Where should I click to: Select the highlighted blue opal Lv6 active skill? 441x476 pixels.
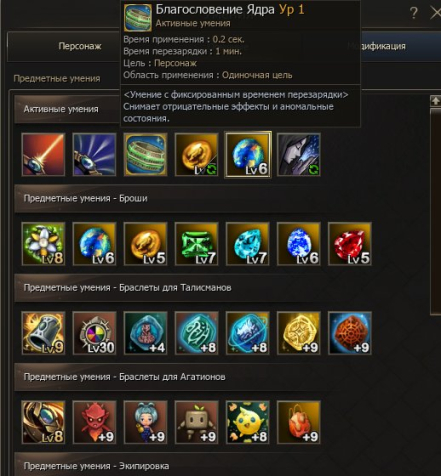tap(248, 155)
